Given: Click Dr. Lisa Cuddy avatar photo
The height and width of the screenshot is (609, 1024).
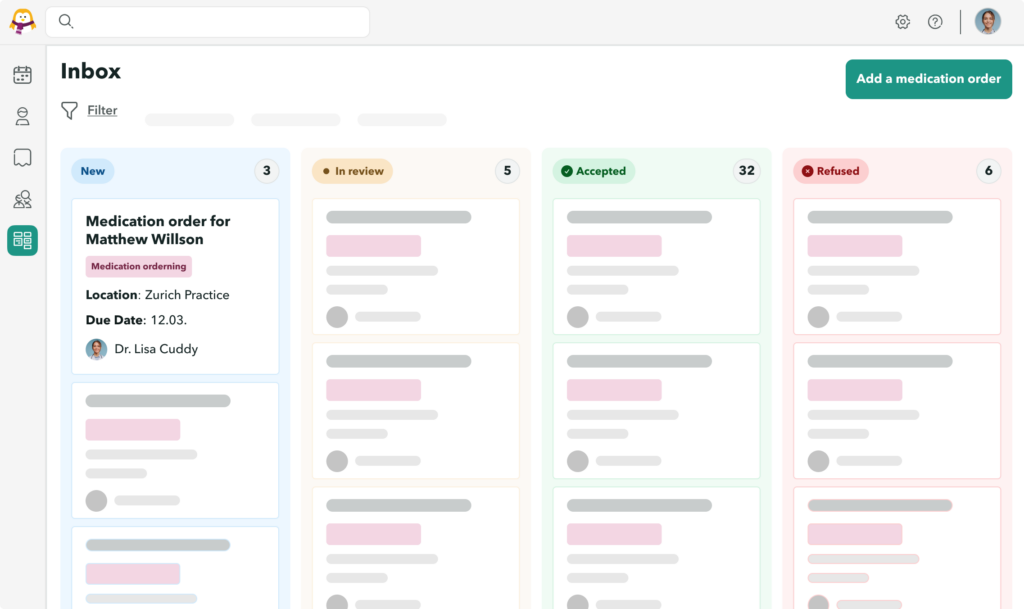Looking at the screenshot, I should pyautogui.click(x=97, y=349).
